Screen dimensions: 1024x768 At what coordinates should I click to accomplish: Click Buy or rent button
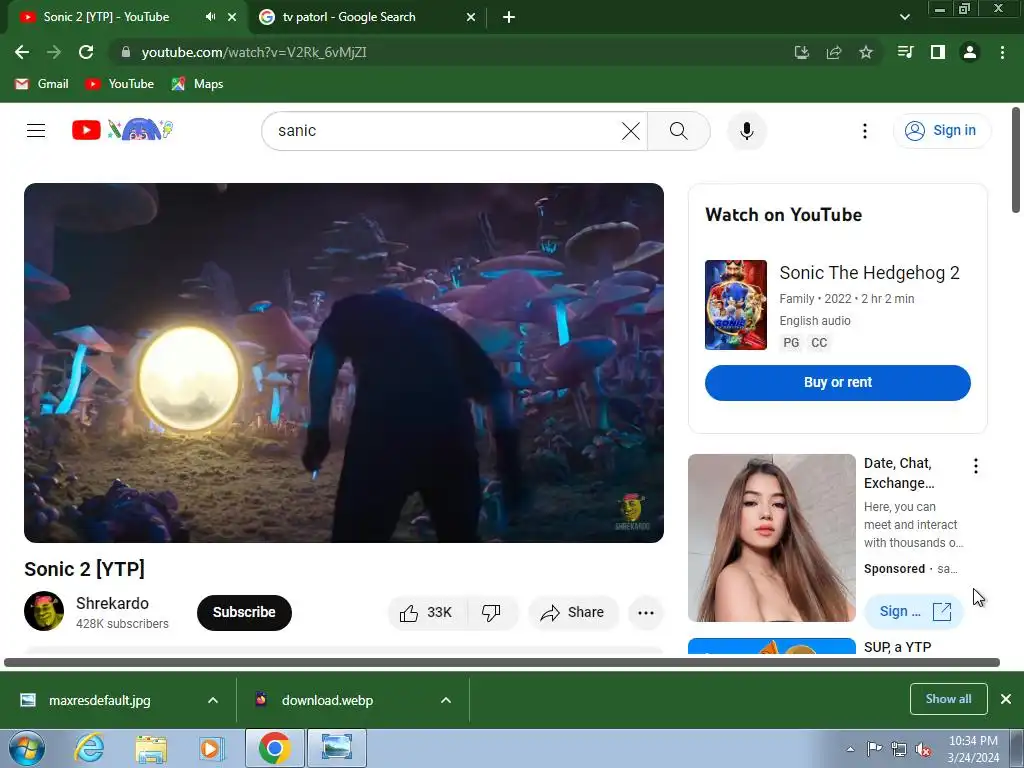[837, 383]
